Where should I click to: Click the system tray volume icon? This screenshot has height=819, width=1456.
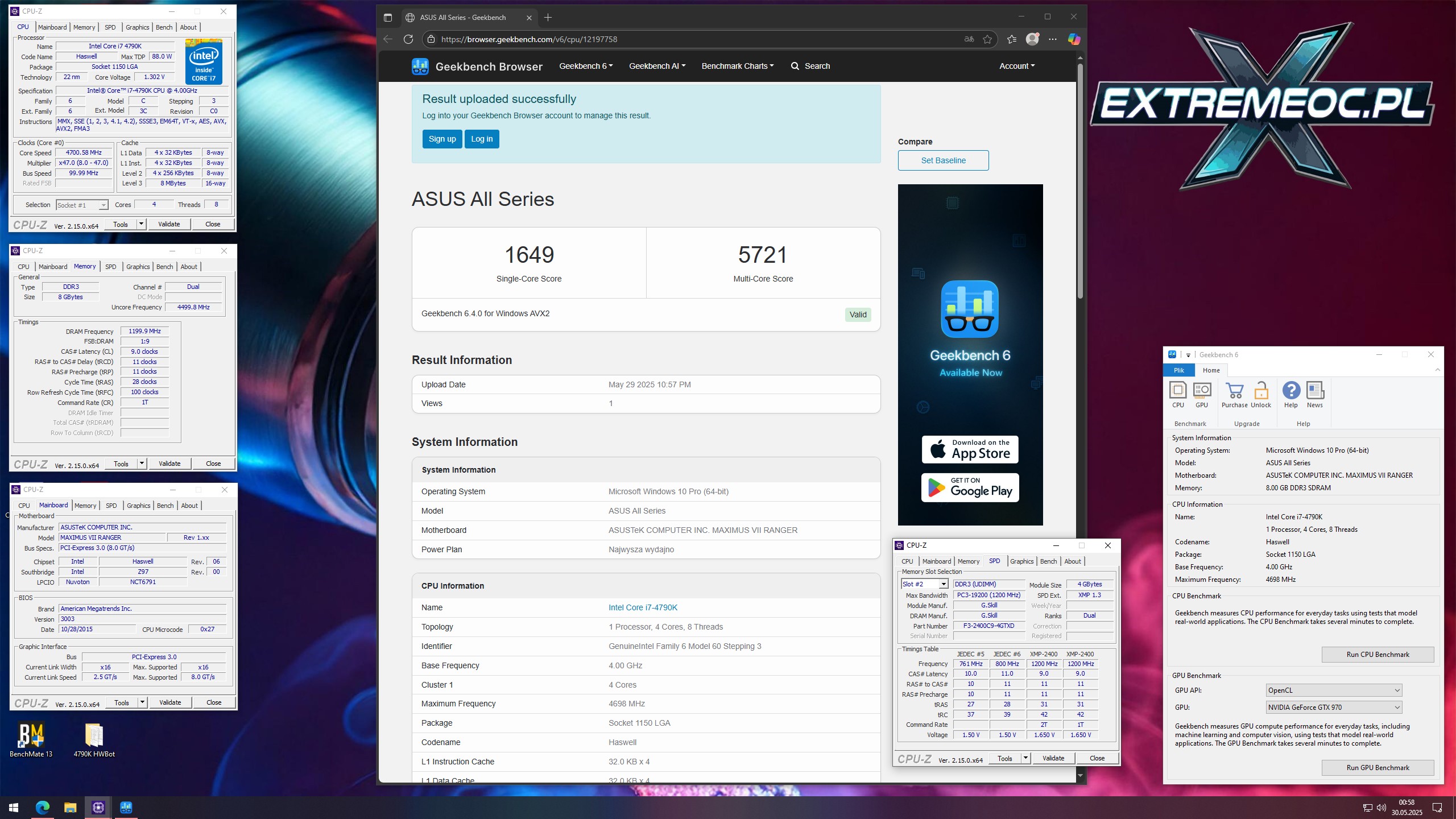point(1381,808)
